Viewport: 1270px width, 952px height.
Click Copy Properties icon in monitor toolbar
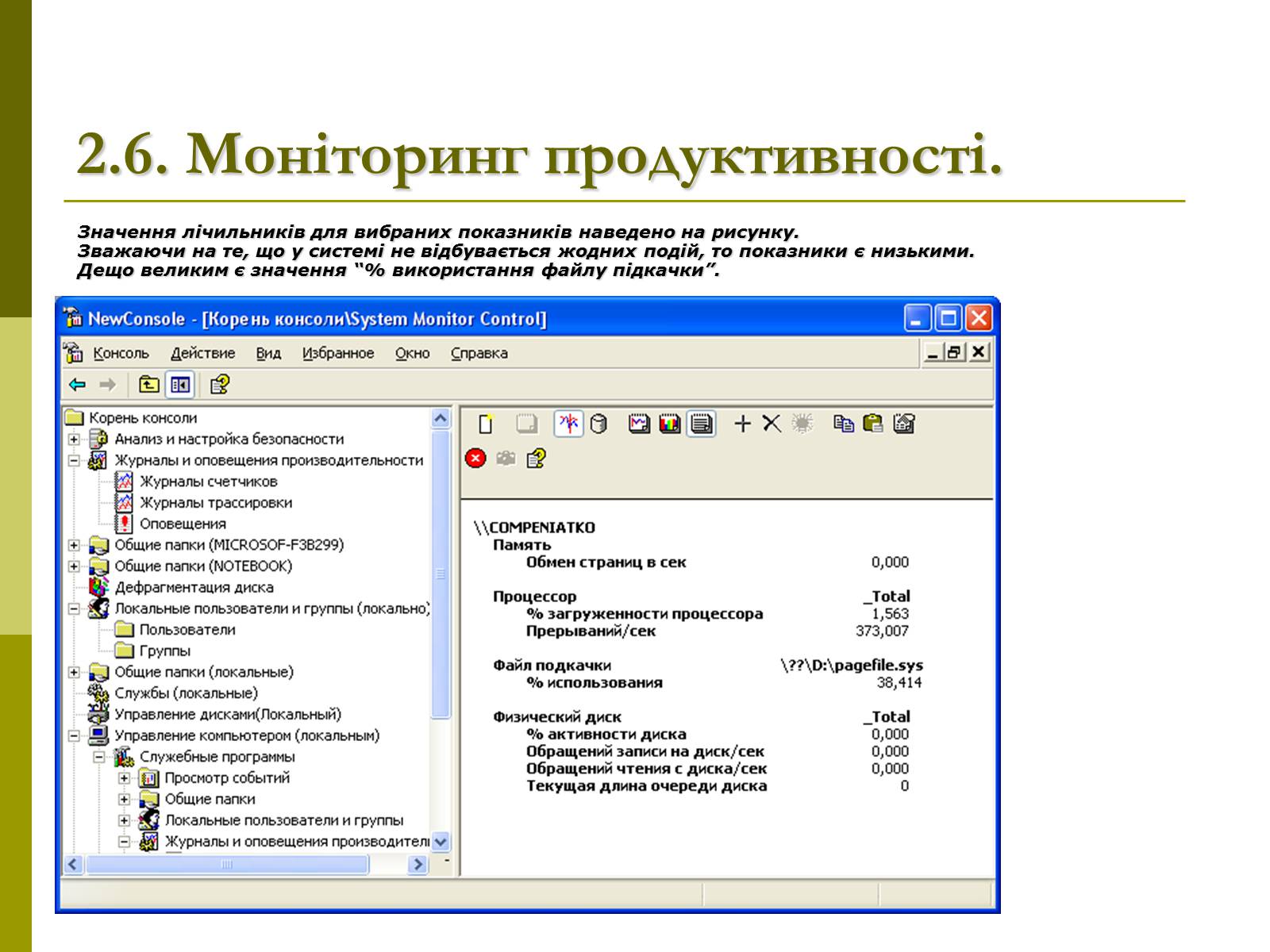(x=844, y=424)
